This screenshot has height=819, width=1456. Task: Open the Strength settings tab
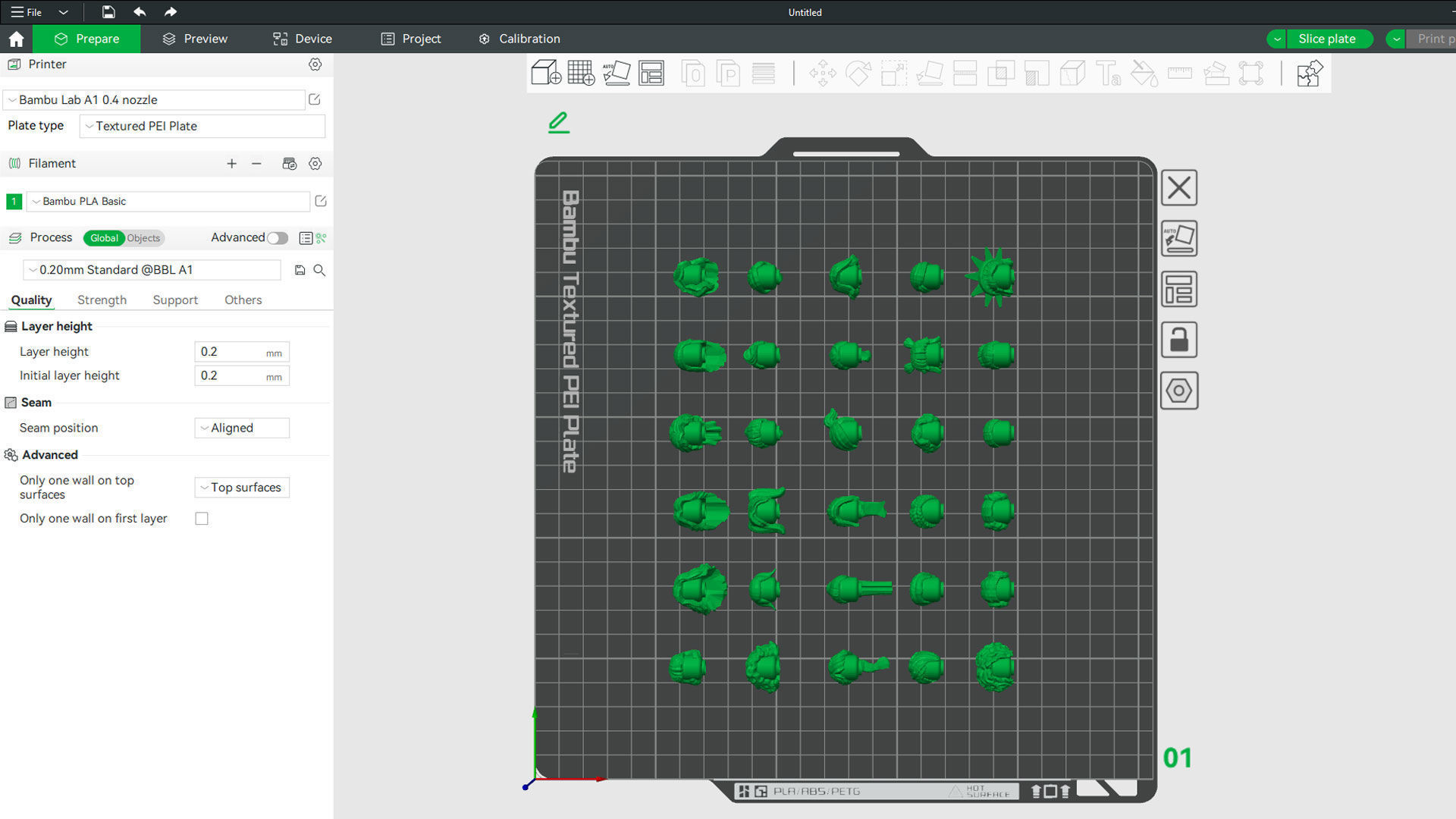(x=102, y=300)
